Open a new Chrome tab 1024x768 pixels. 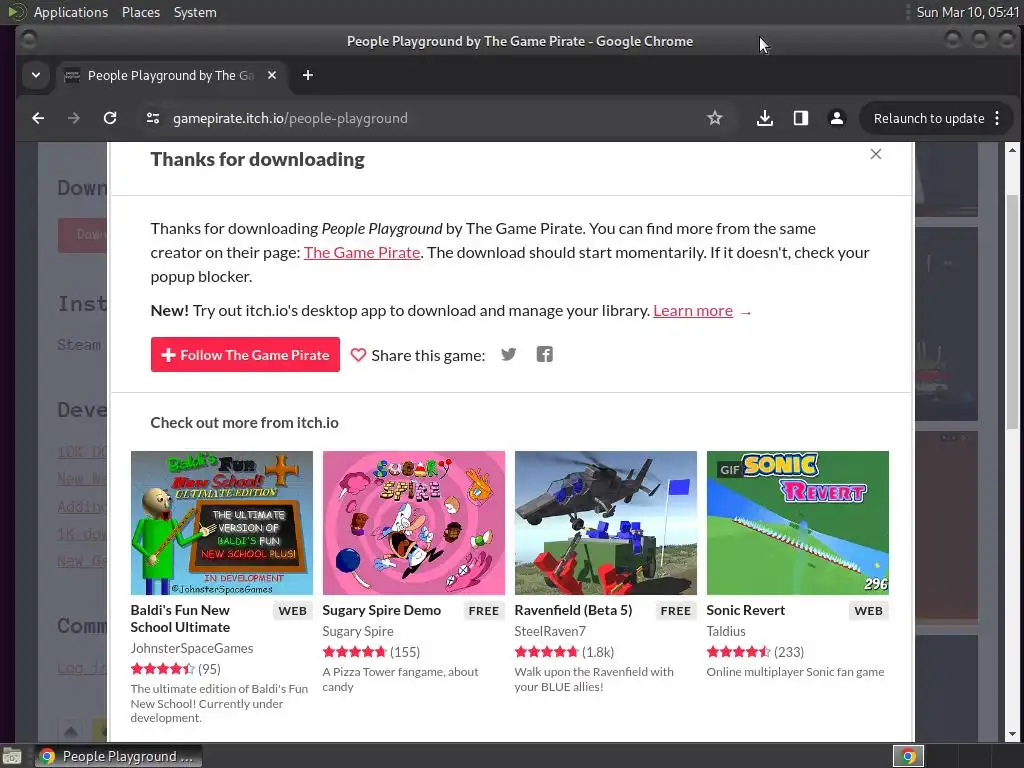coord(308,75)
